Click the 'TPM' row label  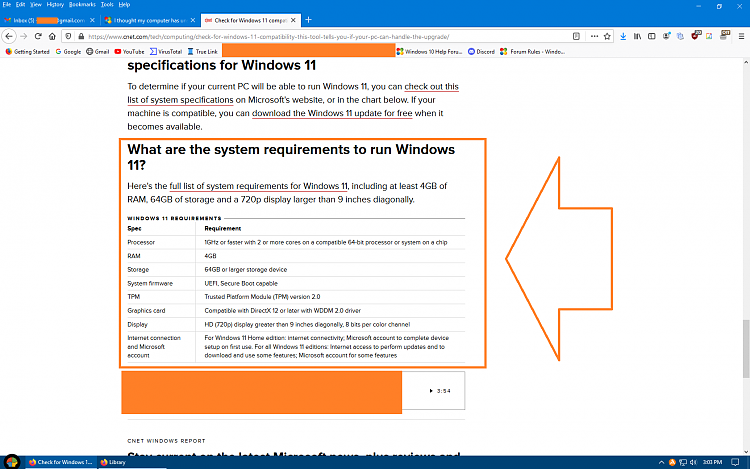[133, 297]
